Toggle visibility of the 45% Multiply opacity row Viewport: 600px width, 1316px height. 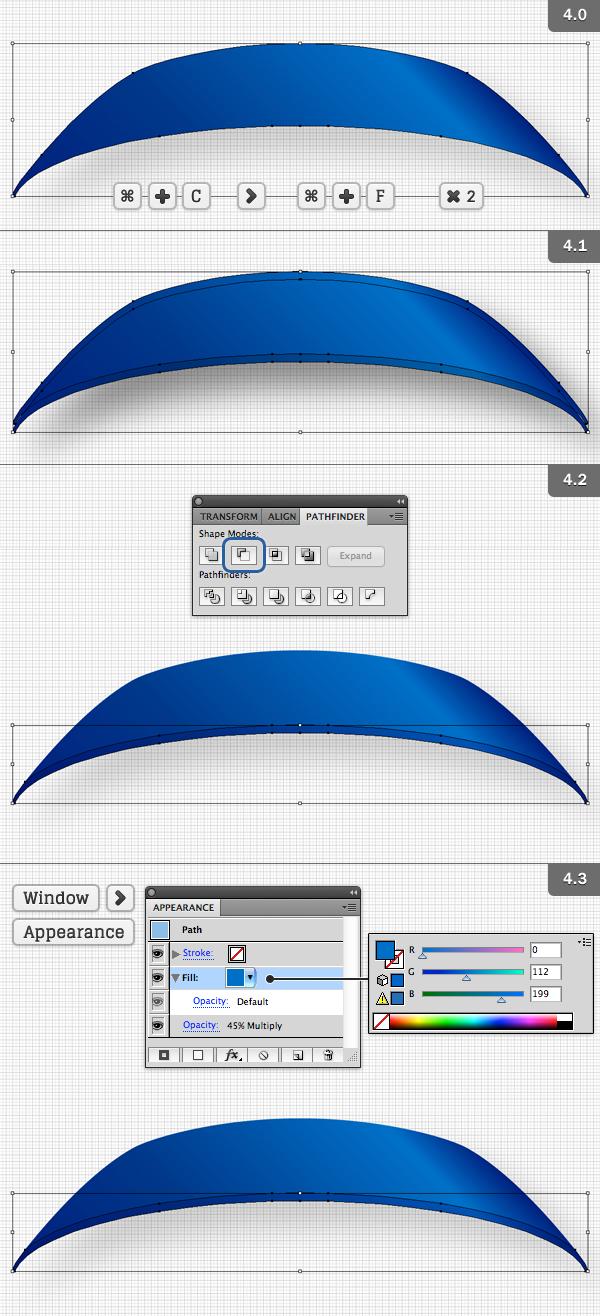point(159,1026)
